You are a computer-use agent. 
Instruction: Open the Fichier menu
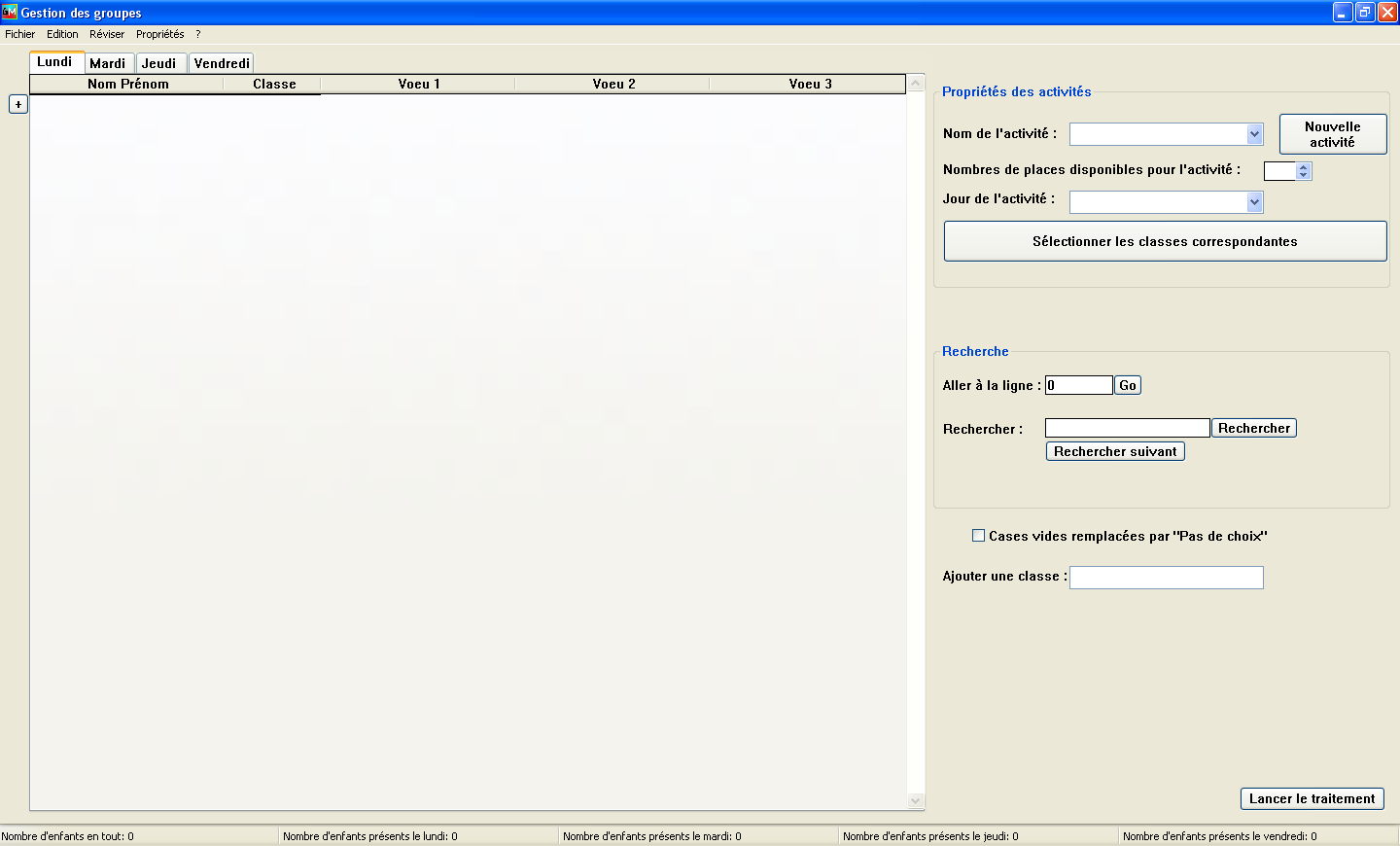pyautogui.click(x=19, y=34)
